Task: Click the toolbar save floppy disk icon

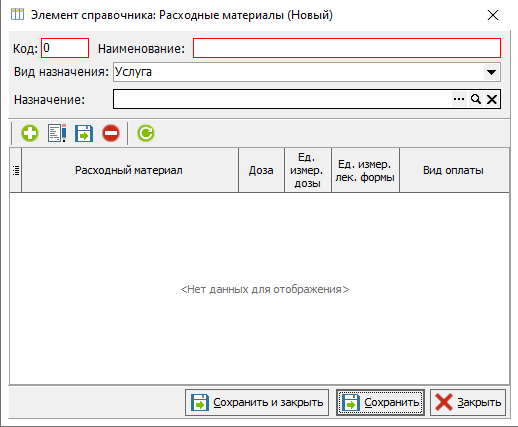Action: tap(84, 133)
